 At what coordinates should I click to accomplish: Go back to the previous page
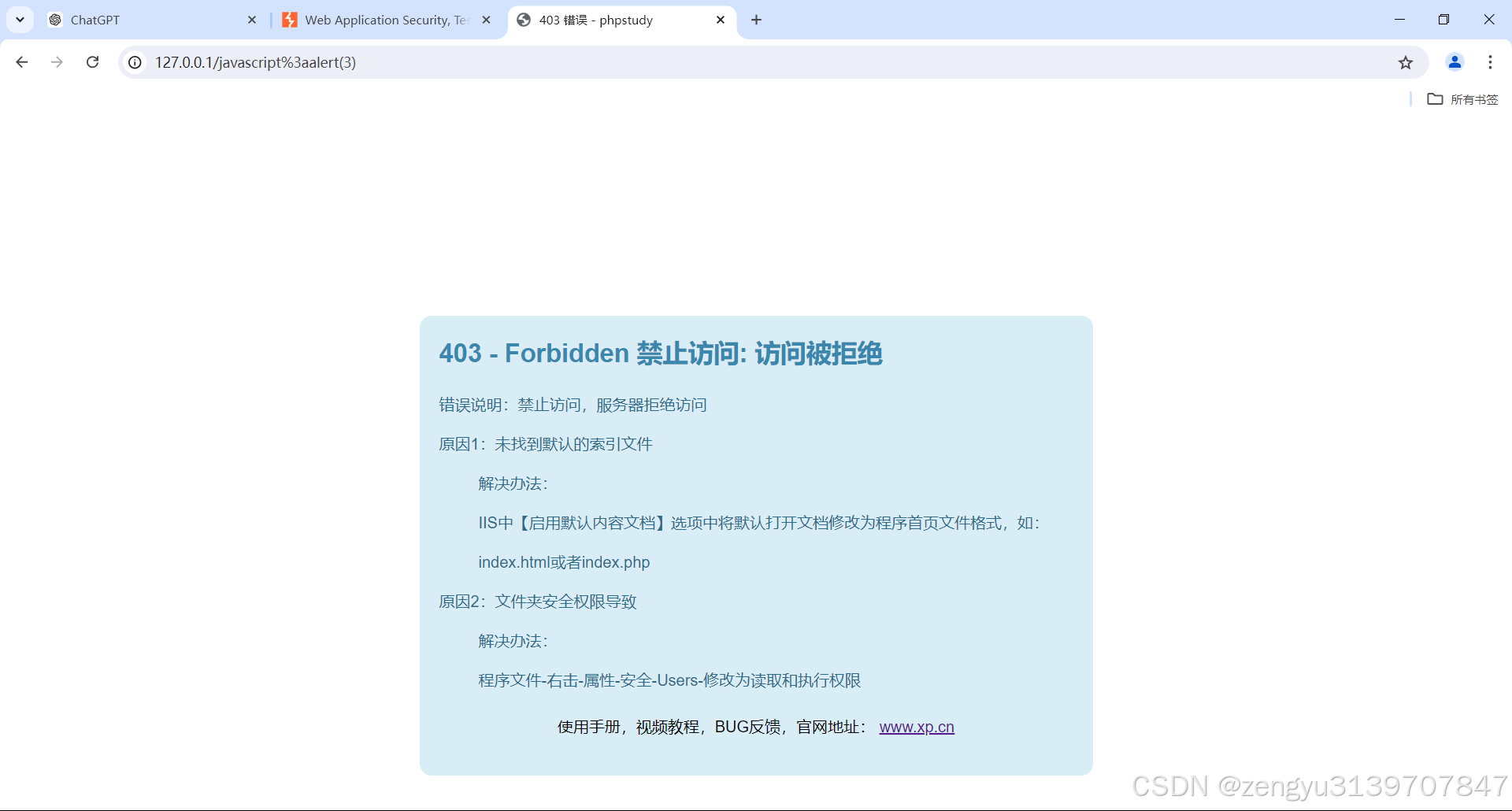22,62
